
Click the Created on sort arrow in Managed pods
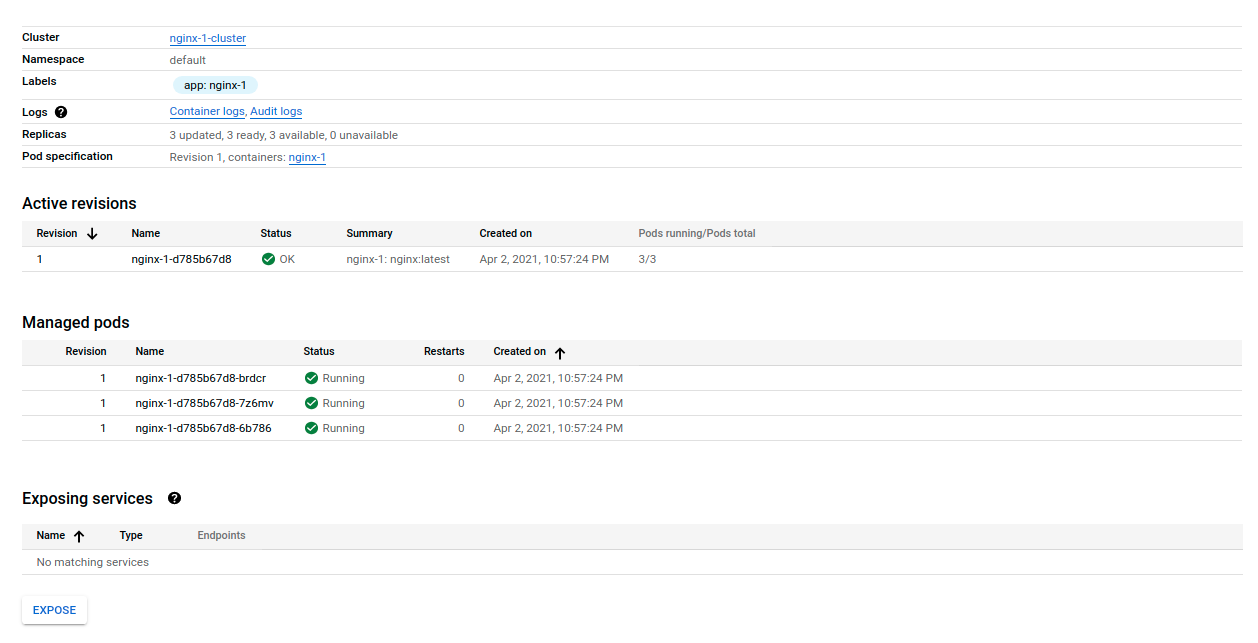560,352
